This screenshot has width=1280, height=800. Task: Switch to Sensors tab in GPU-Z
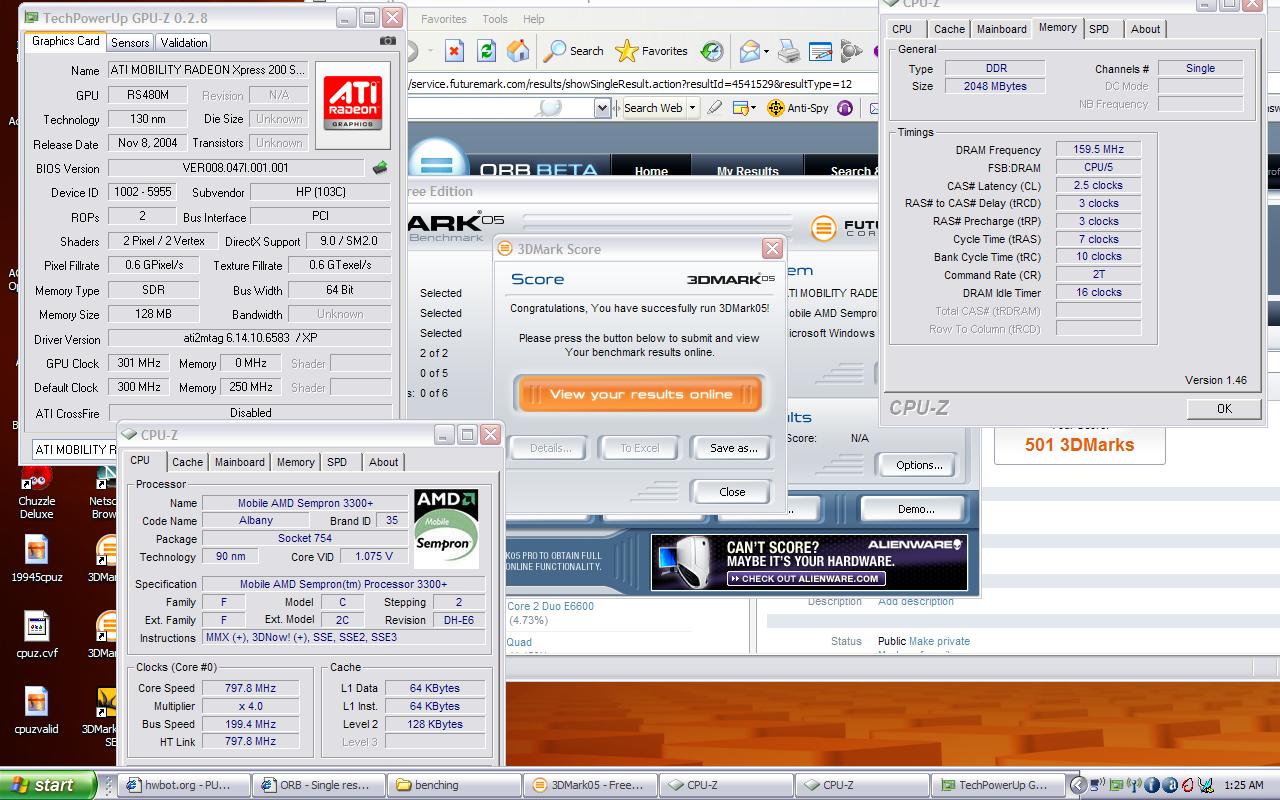[x=130, y=42]
